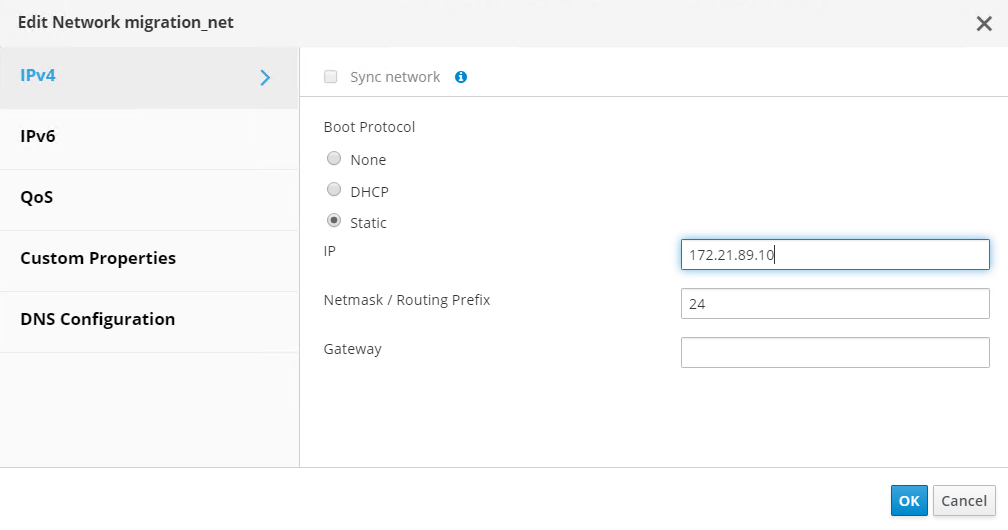Click the chevron arrow on IPv4 tab
Screen dimensions: 1008x530
point(265,77)
